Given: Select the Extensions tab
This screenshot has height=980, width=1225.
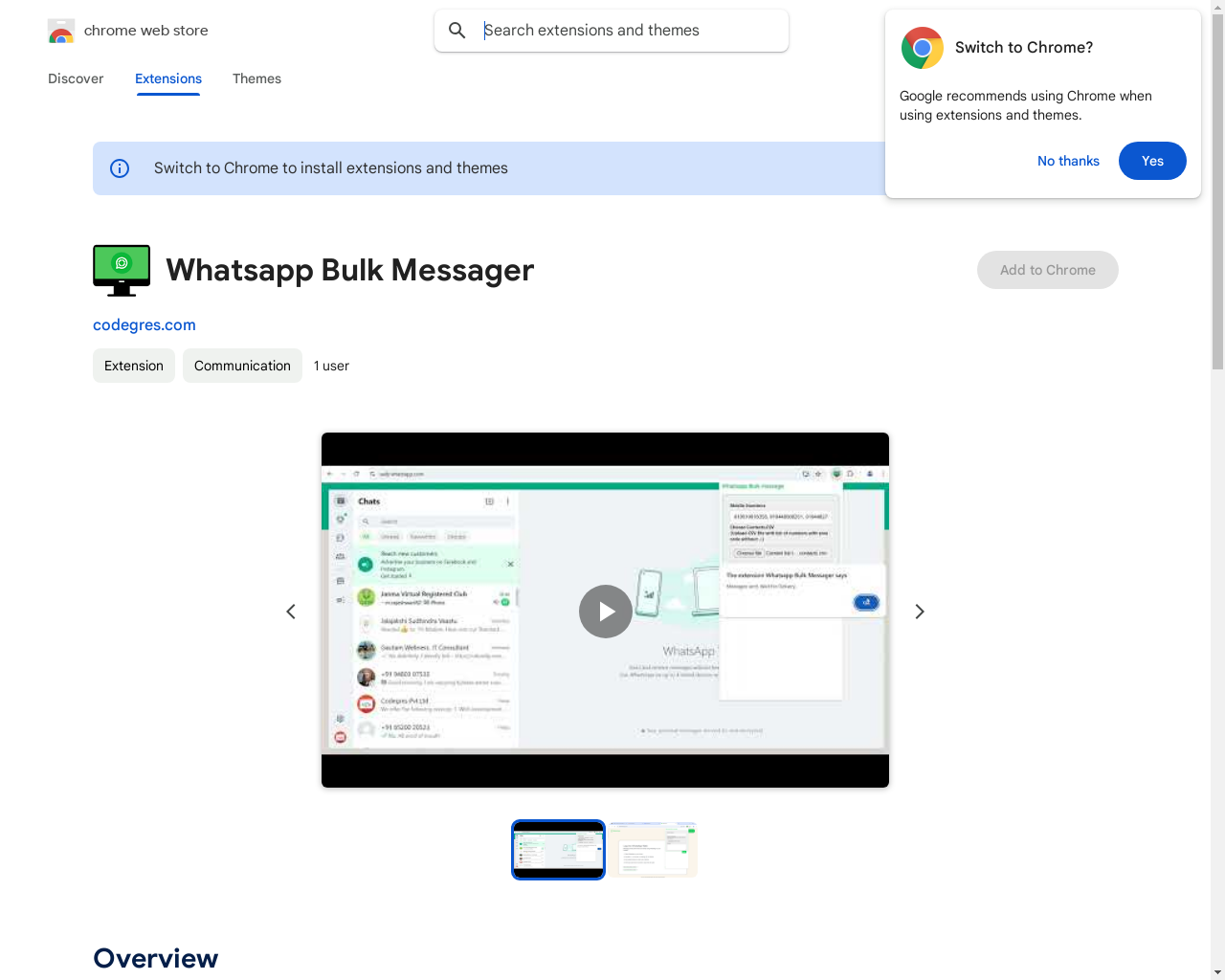Looking at the screenshot, I should 168,78.
